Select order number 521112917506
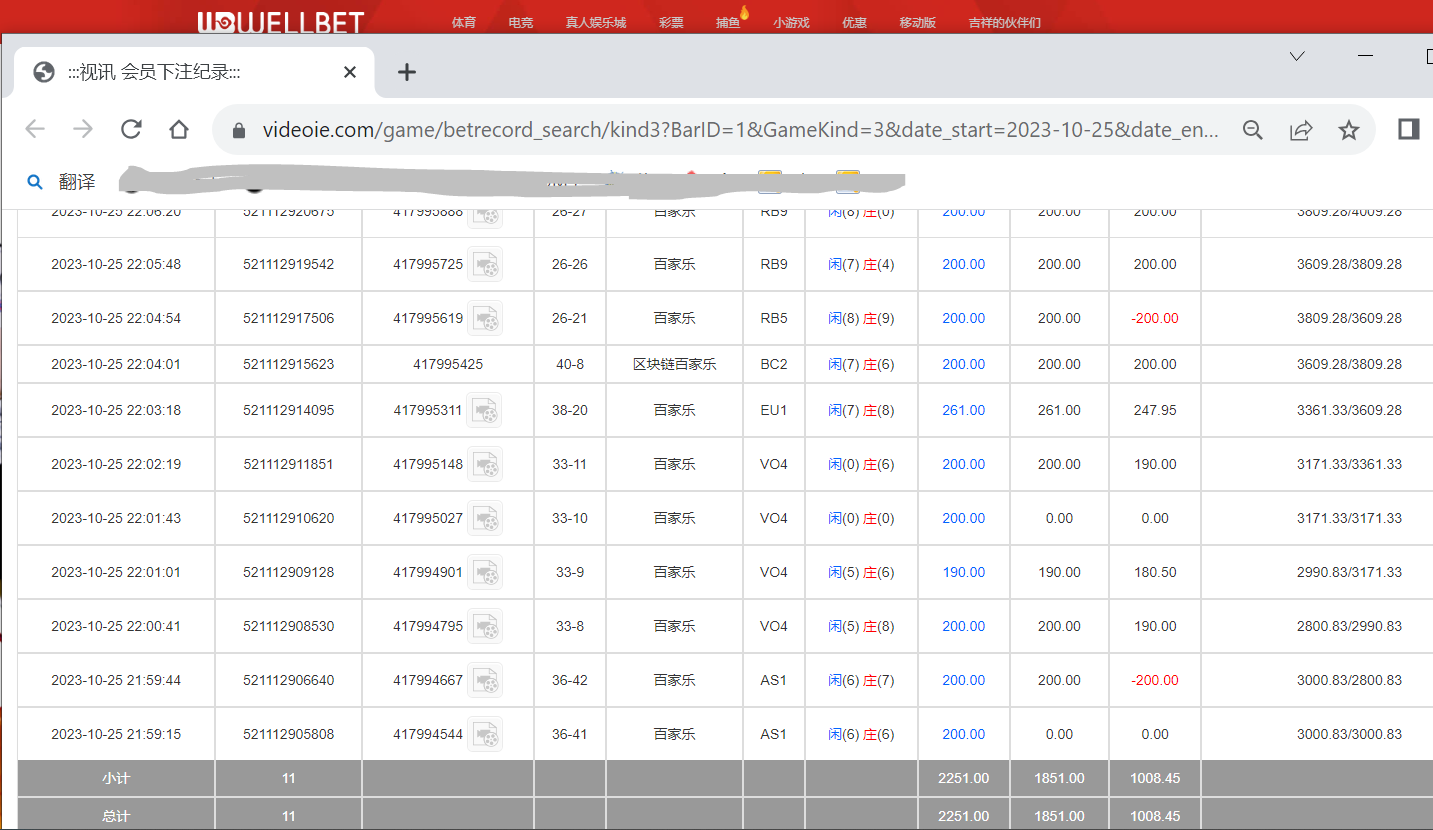This screenshot has height=830, width=1433. [x=289, y=318]
